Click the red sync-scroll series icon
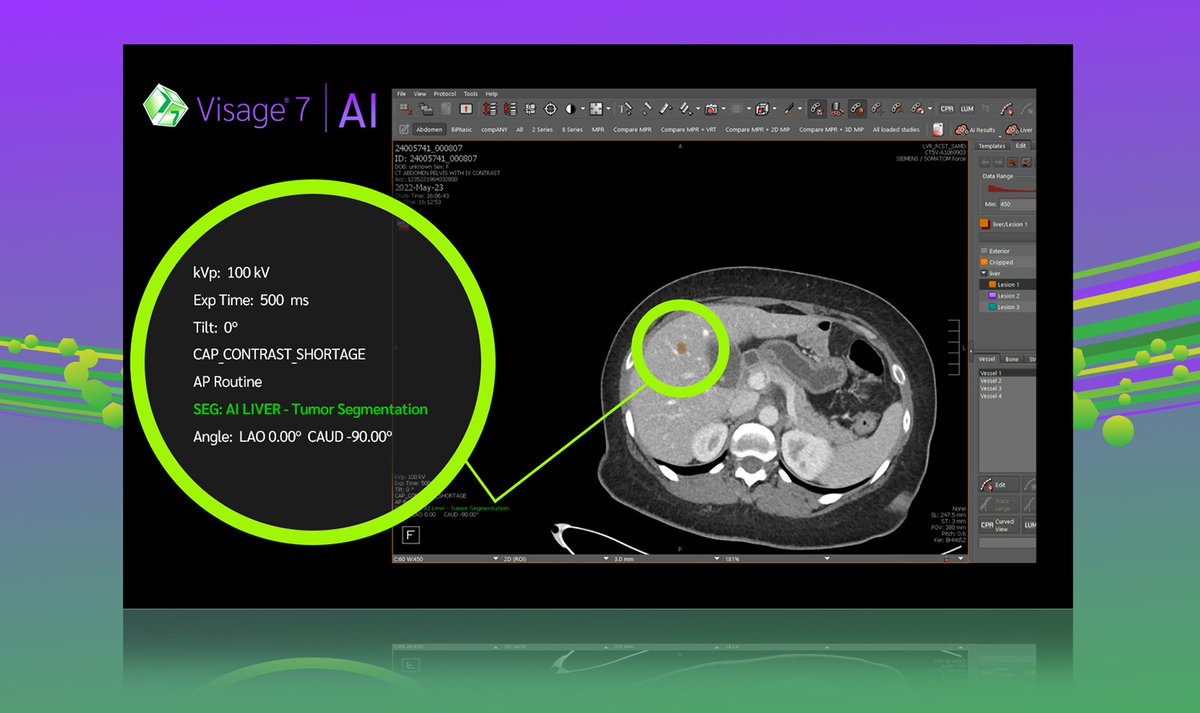The image size is (1200, 713). [x=489, y=109]
